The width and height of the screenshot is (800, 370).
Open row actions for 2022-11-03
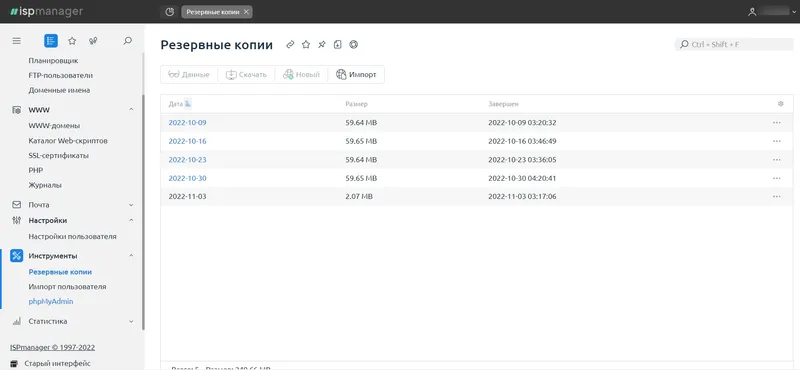pyautogui.click(x=777, y=196)
